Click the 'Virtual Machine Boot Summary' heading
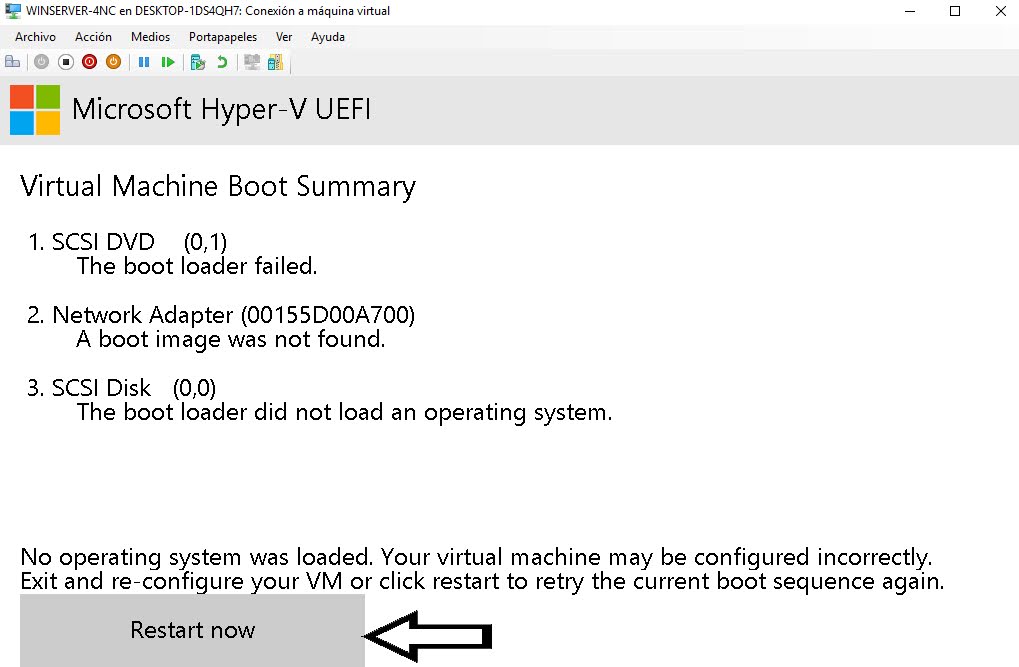This screenshot has height=667, width=1019. tap(218, 187)
